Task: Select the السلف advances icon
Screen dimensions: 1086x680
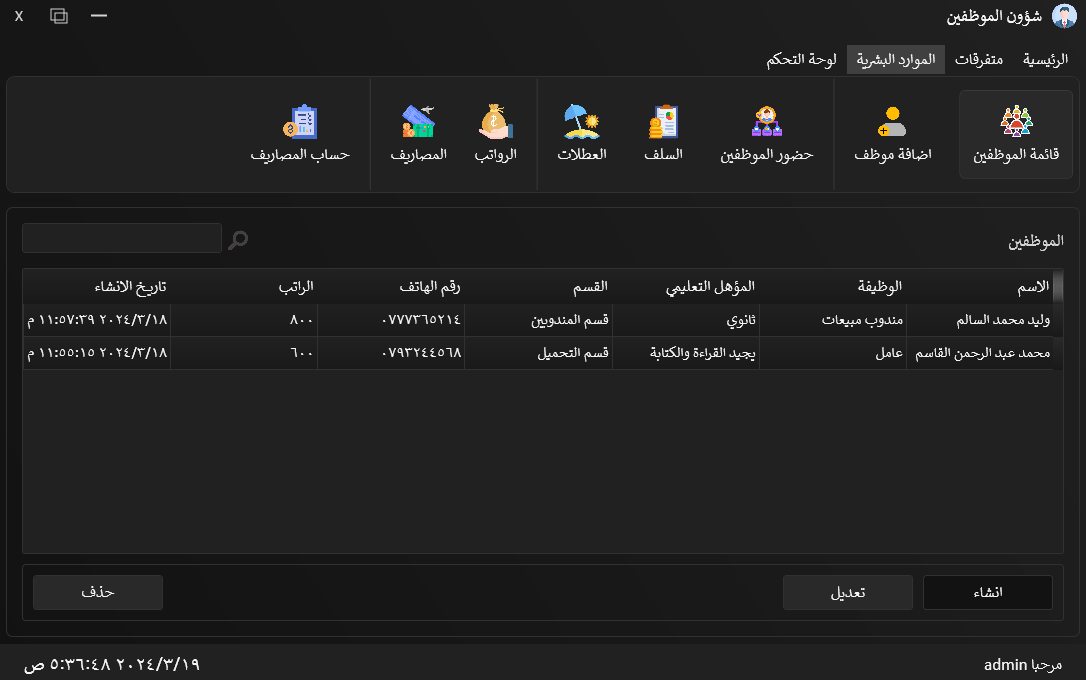Action: [664, 134]
